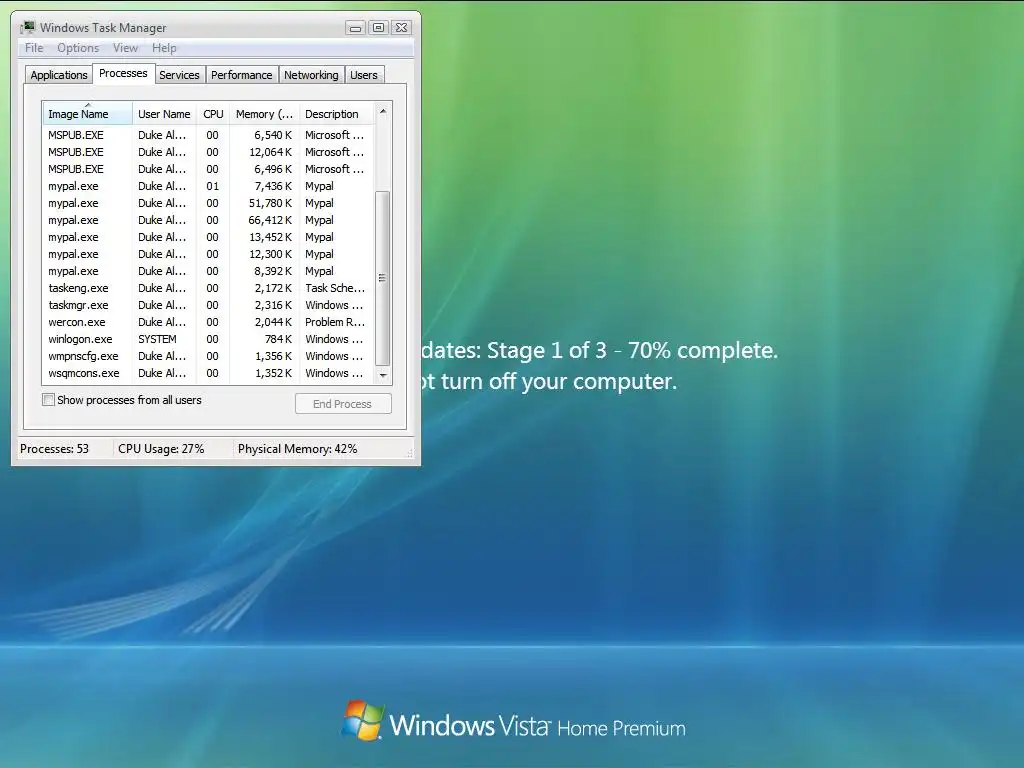The image size is (1024, 768).
Task: Open the Help menu
Action: click(164, 48)
